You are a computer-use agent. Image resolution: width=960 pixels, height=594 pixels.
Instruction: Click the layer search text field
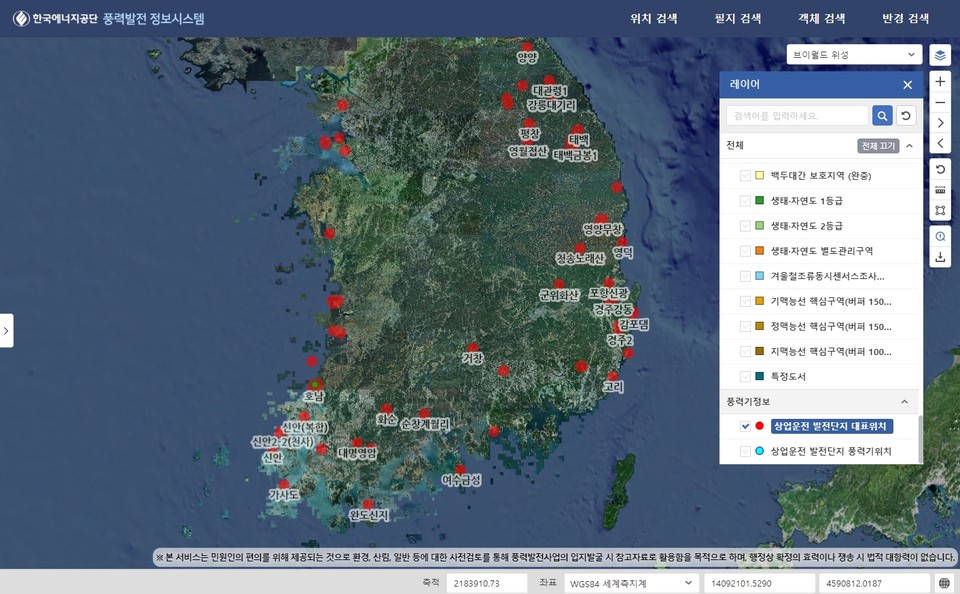[796, 116]
